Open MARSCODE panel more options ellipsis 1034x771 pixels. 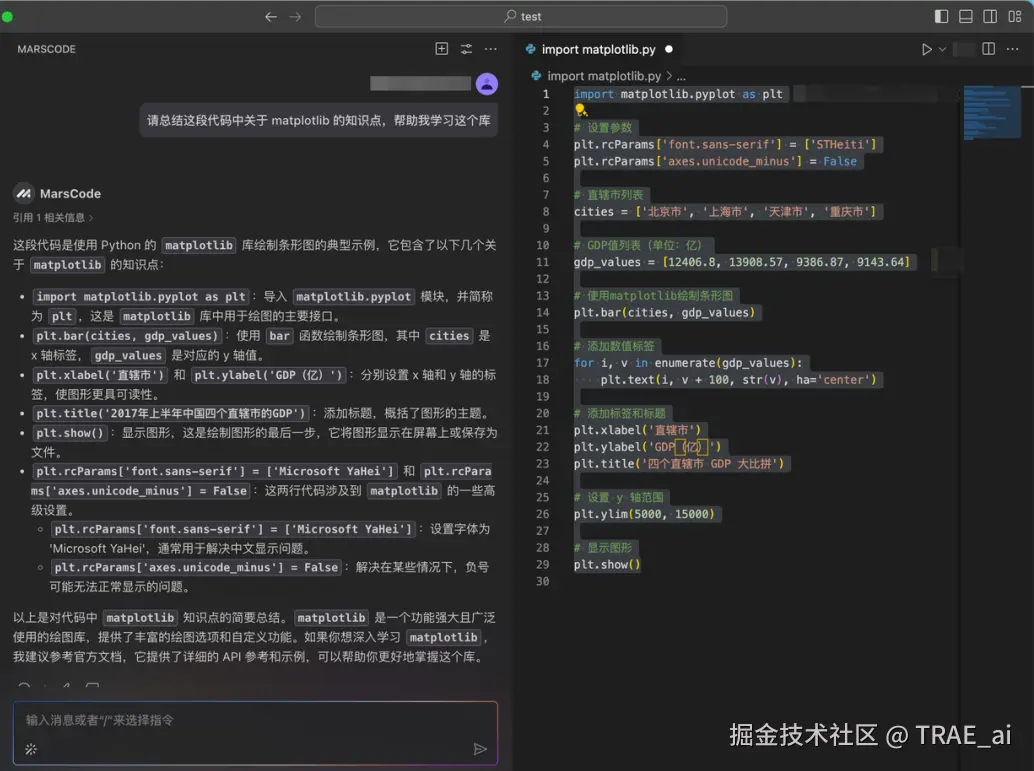coord(490,48)
